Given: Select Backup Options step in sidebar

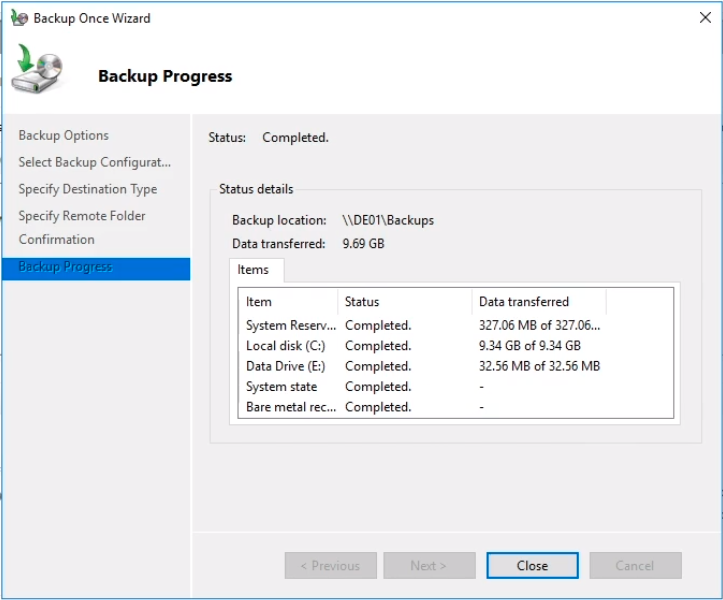Looking at the screenshot, I should coord(64,136).
